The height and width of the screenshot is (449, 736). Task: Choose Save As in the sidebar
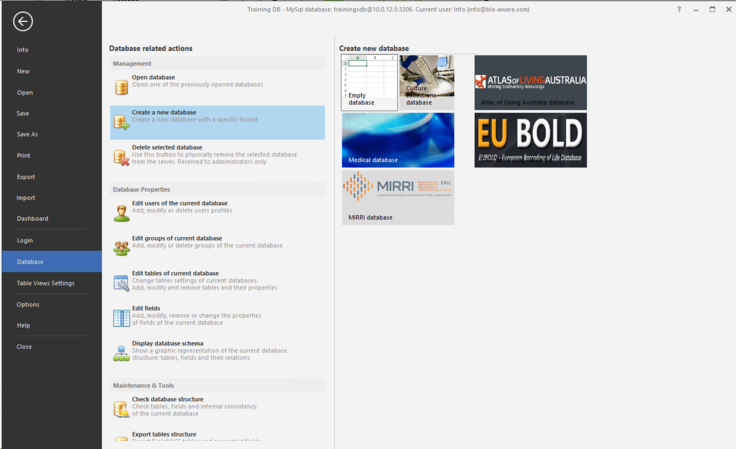tap(27, 134)
